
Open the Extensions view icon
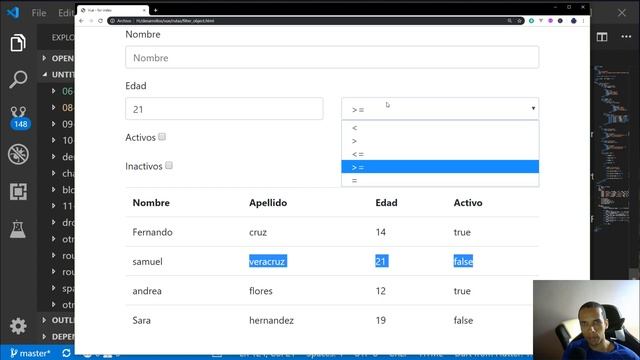[18, 191]
